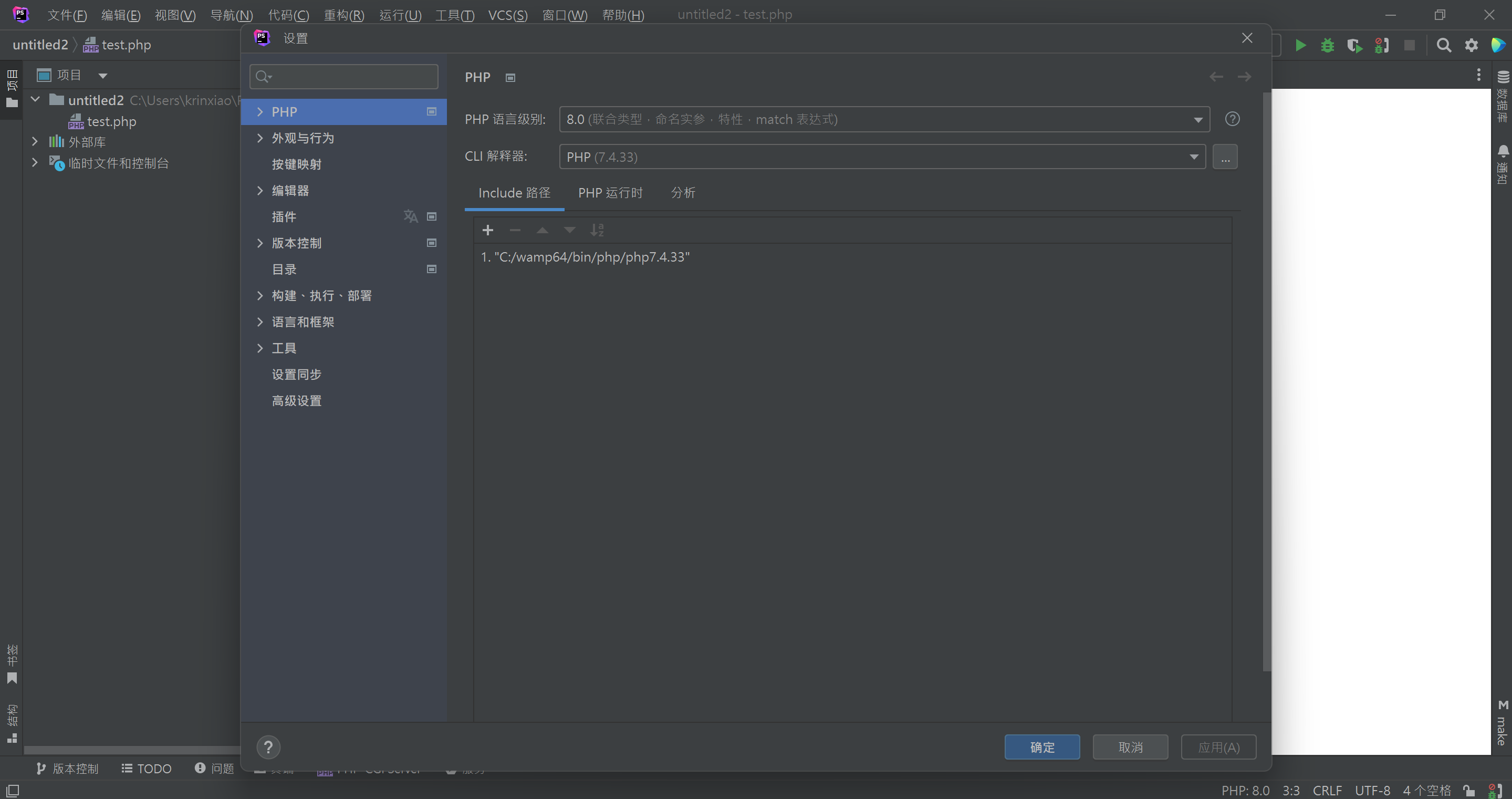Select 按键映射 settings item
Viewport: 1512px width, 799px height.
296,164
